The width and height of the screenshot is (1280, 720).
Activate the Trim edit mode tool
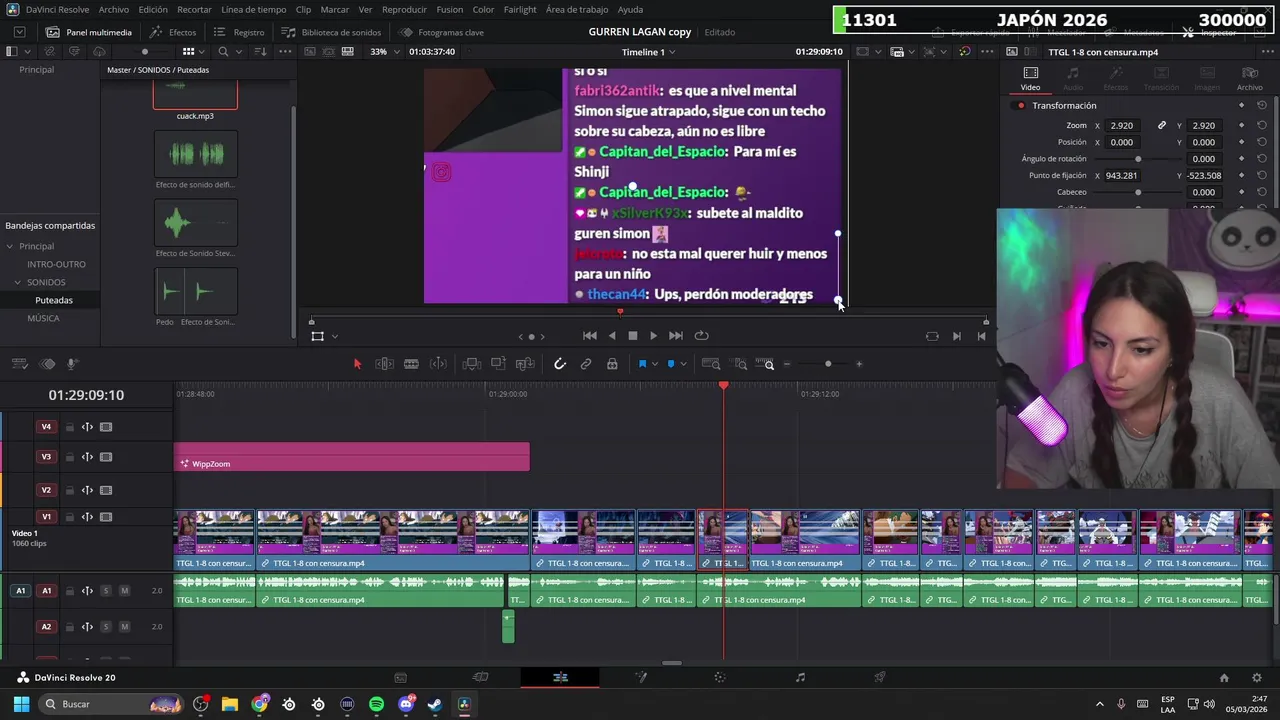click(x=384, y=364)
